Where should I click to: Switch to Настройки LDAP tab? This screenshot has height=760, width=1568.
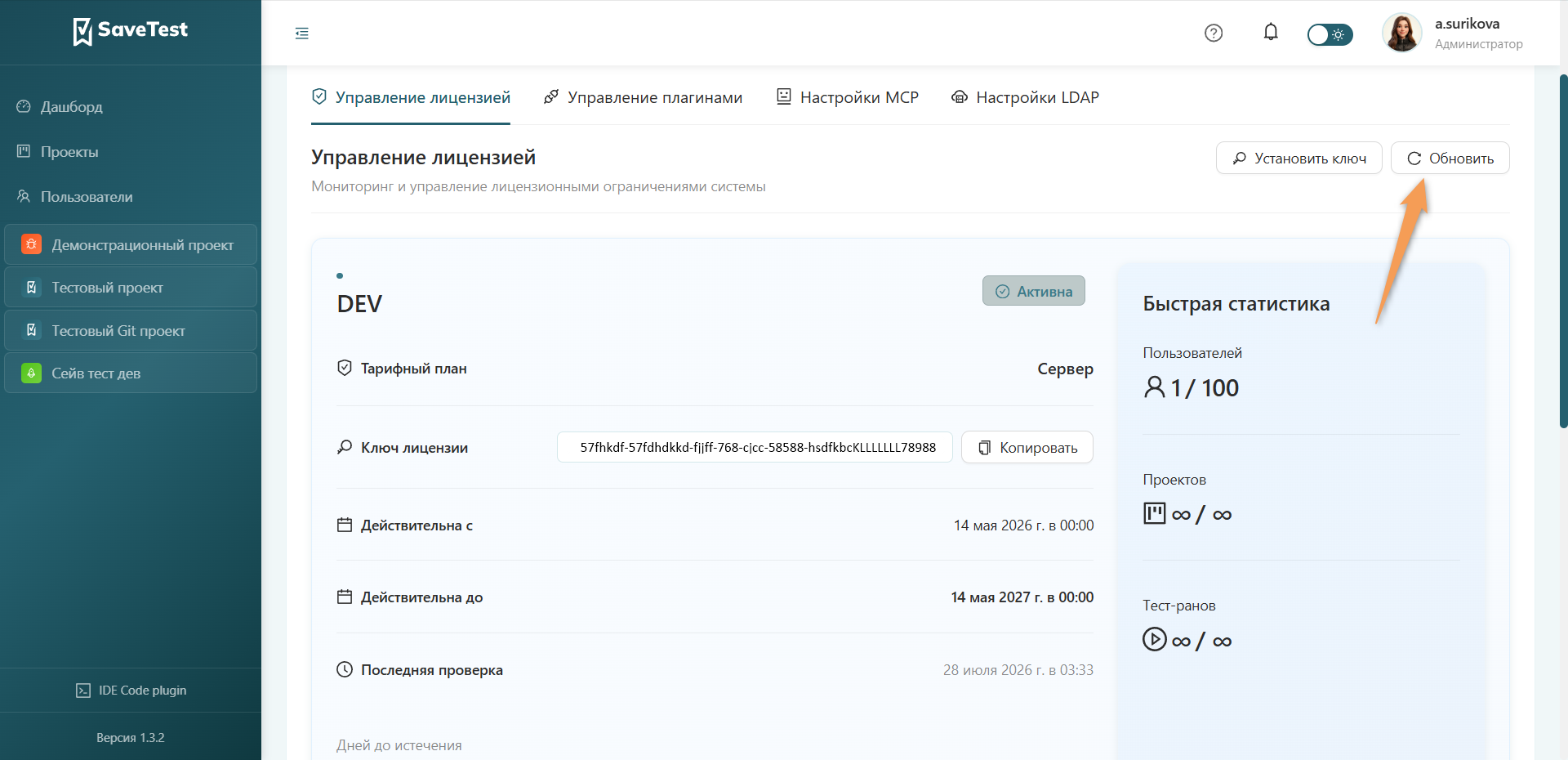1025,97
